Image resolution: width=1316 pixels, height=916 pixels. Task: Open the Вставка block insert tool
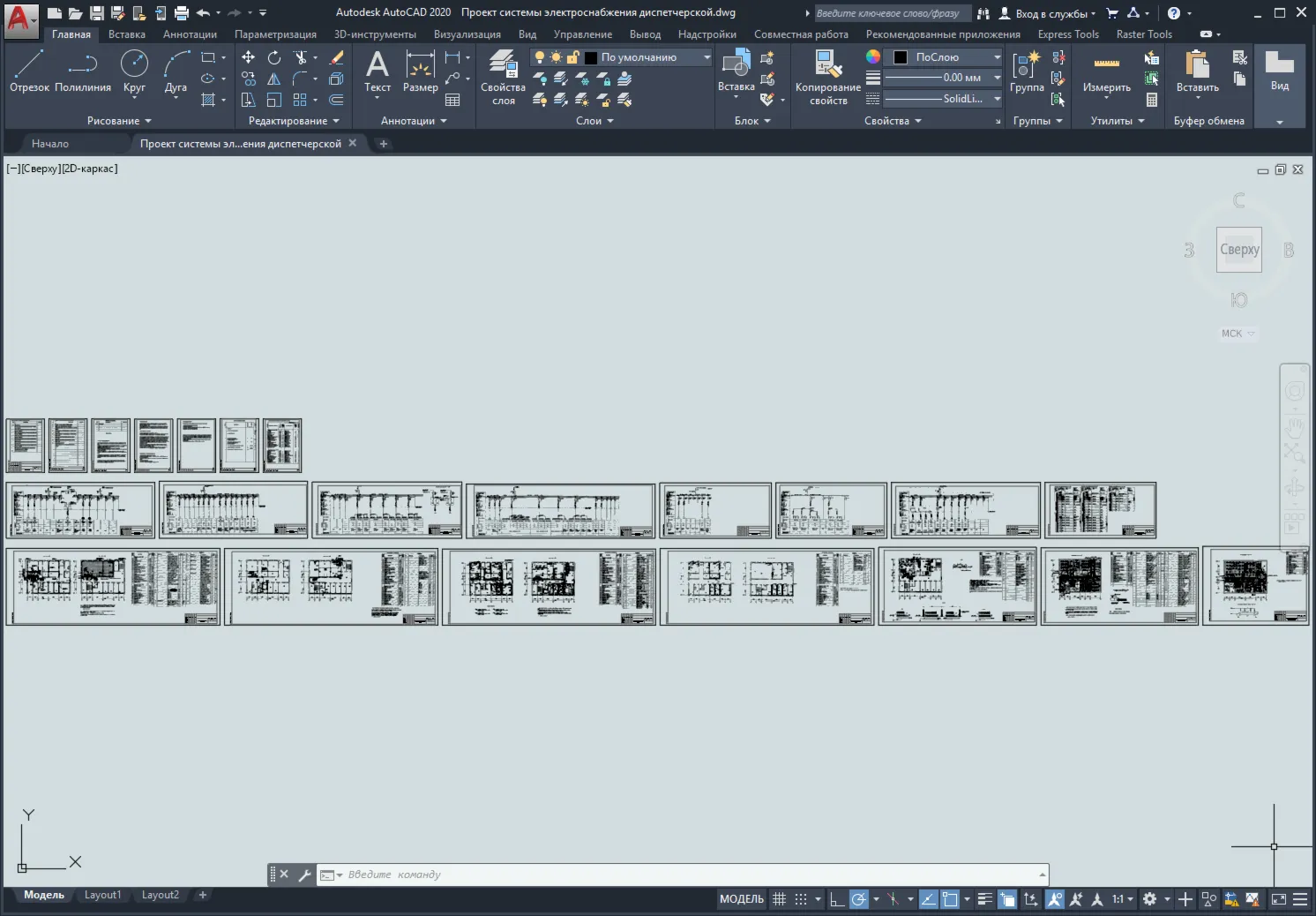click(736, 71)
